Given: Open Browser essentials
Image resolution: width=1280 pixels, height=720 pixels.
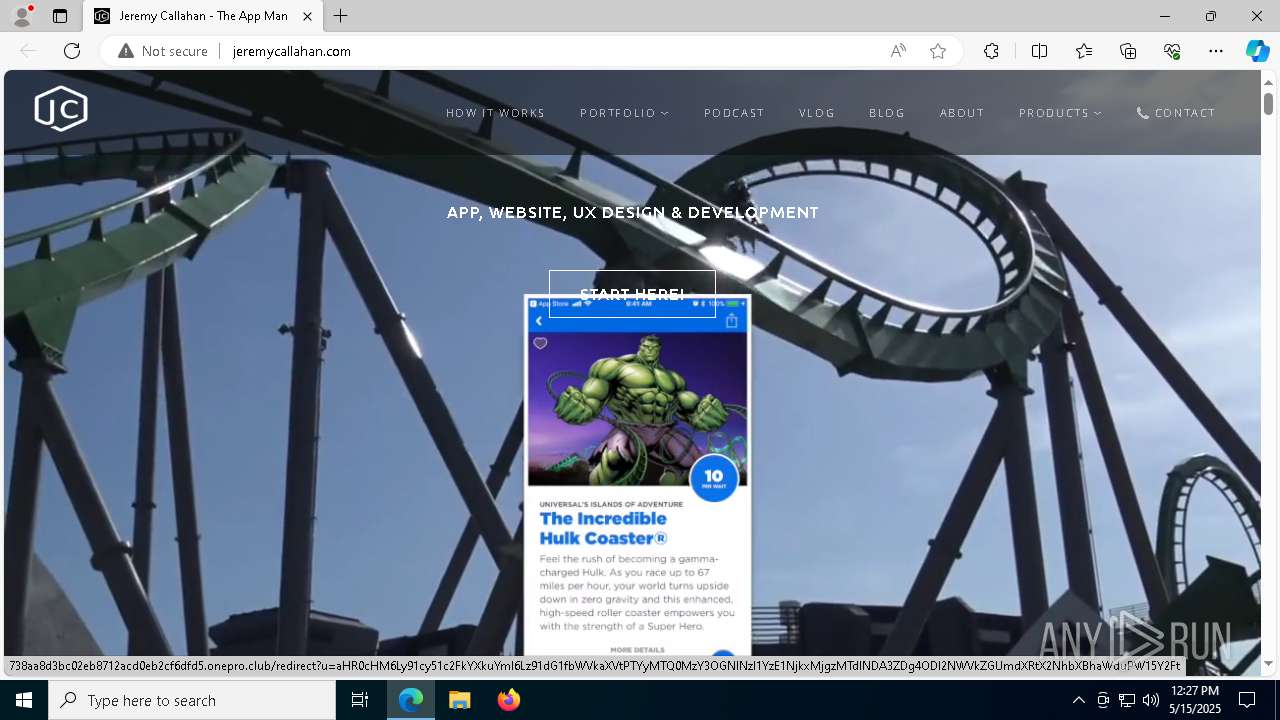Looking at the screenshot, I should [1172, 51].
